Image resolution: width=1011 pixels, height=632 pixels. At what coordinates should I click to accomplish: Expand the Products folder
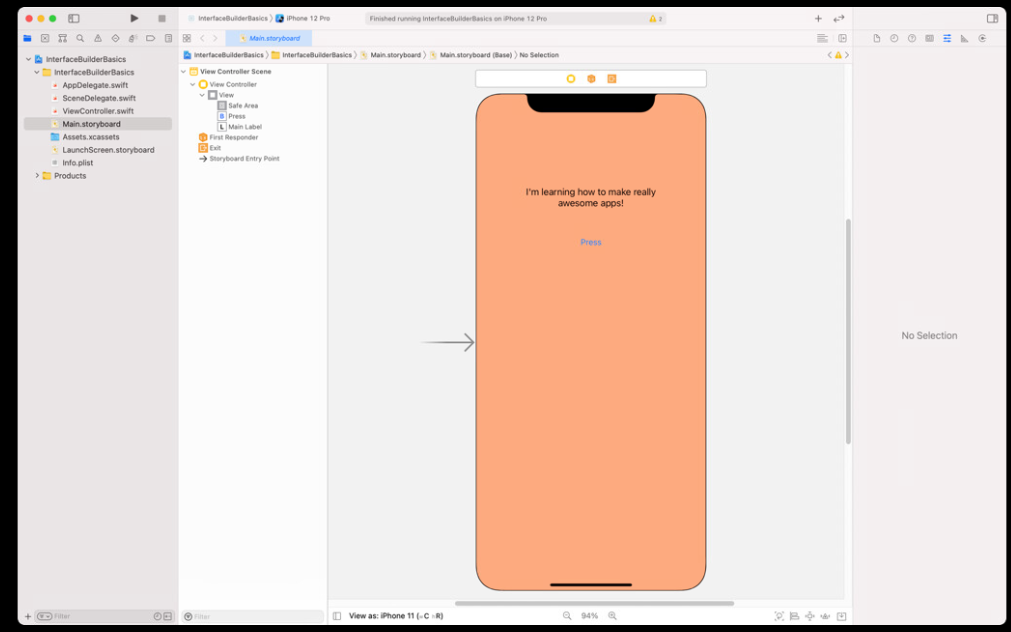pos(37,175)
